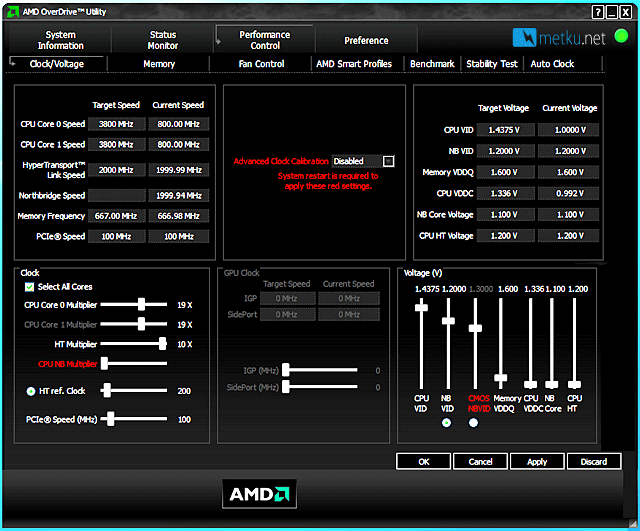Click the CPU VID voltage slider handle
640x531 pixels.
pos(422,307)
